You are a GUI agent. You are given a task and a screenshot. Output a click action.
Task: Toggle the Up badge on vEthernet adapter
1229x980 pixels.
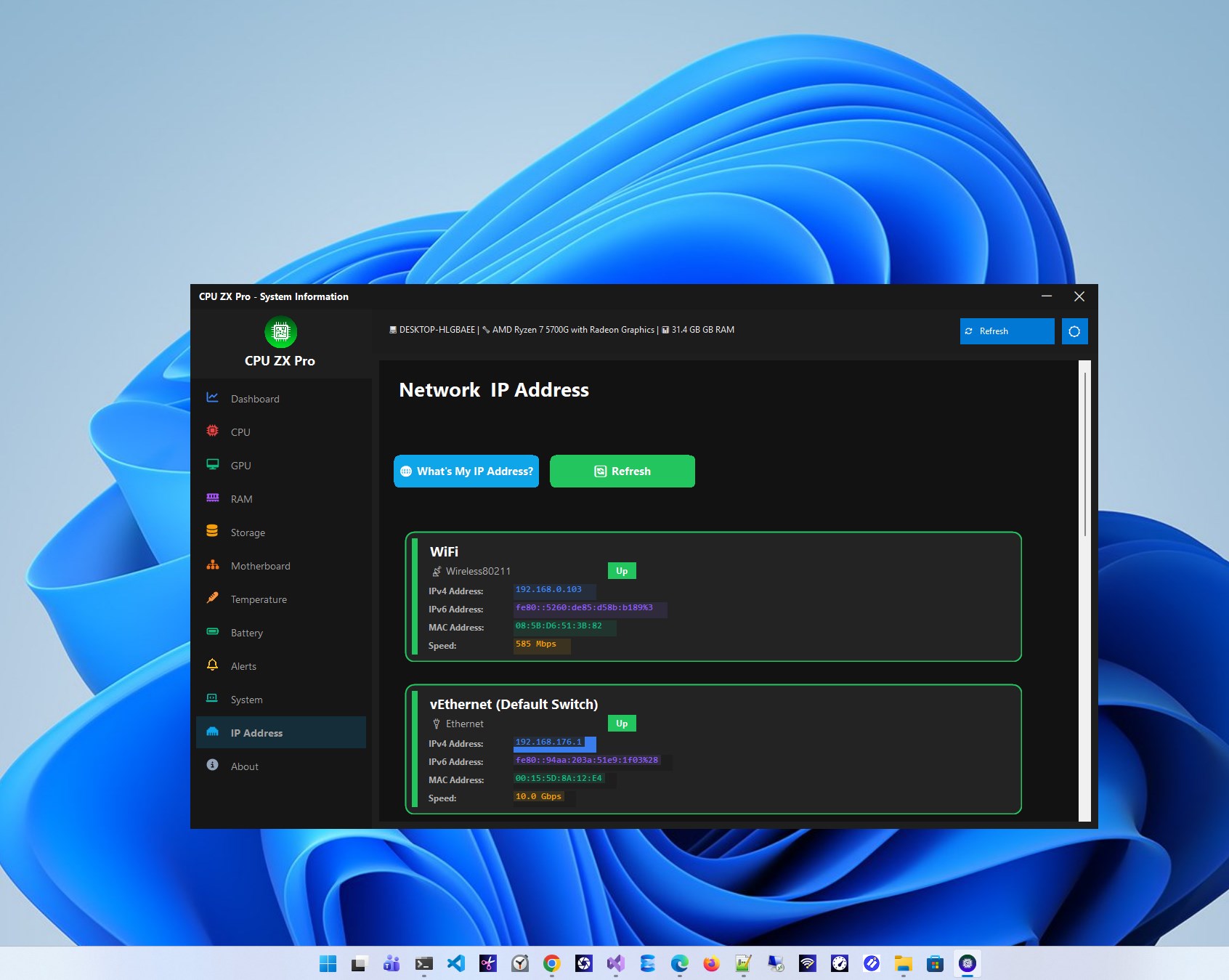coord(622,723)
